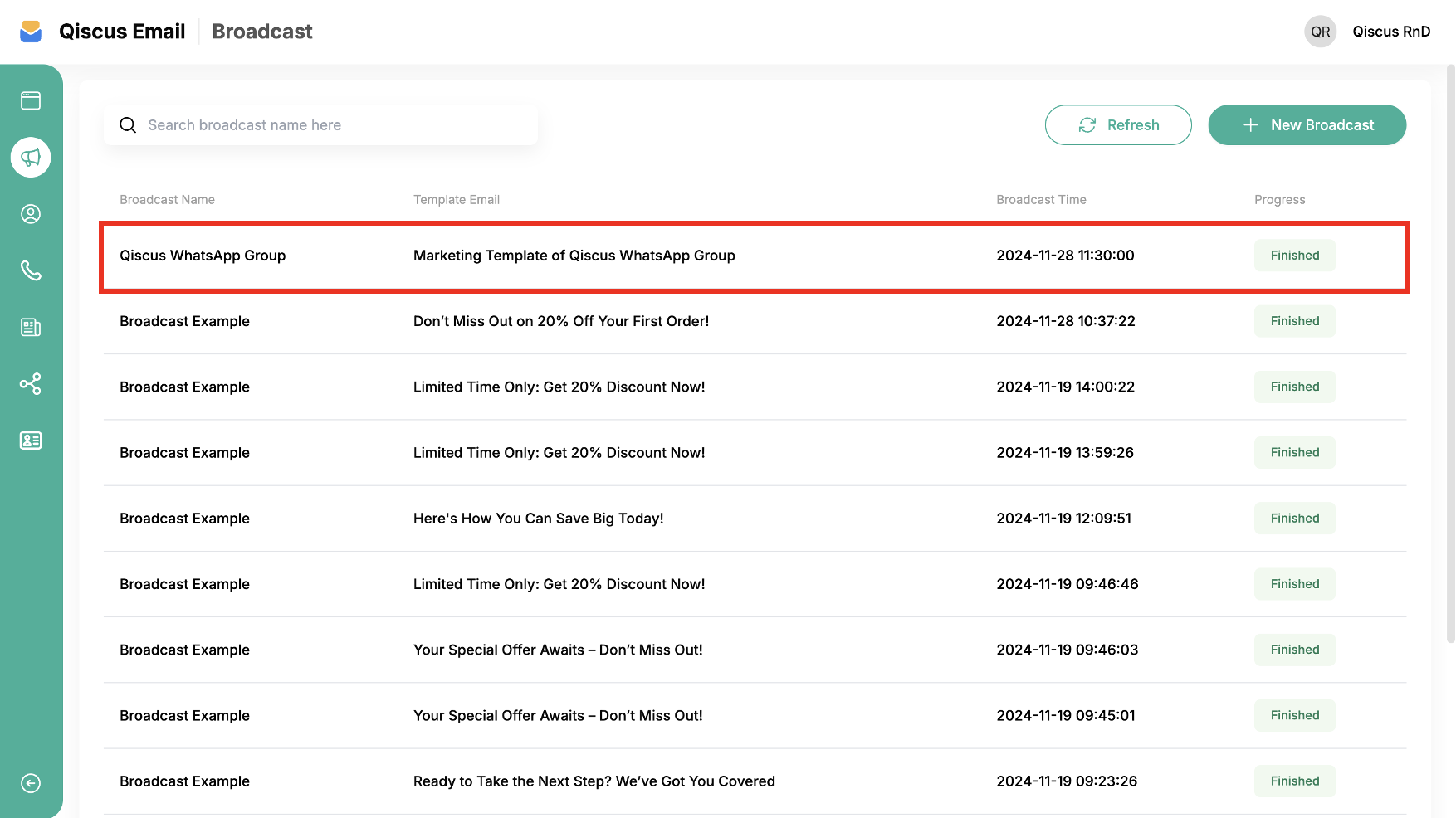Click the search magnifier icon
The image size is (1456, 818).
click(x=128, y=125)
